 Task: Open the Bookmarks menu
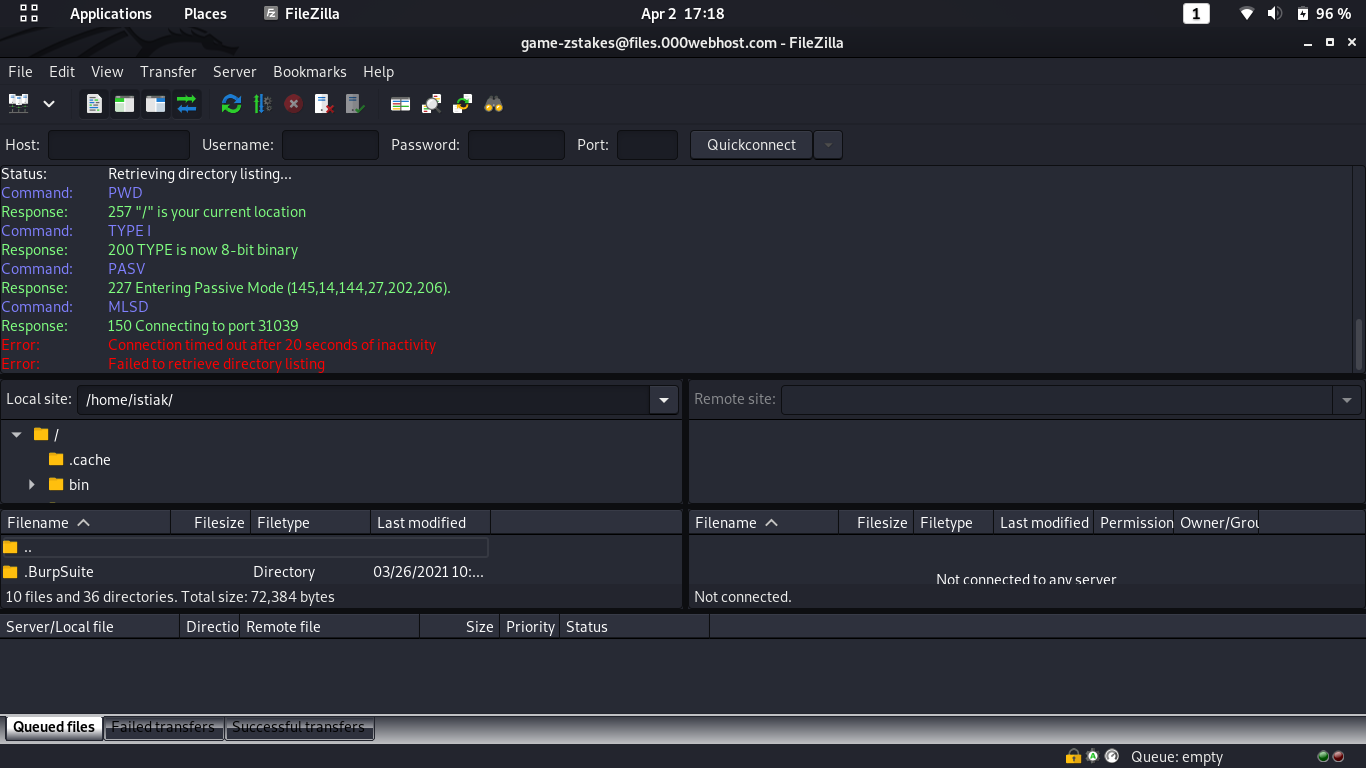point(310,72)
